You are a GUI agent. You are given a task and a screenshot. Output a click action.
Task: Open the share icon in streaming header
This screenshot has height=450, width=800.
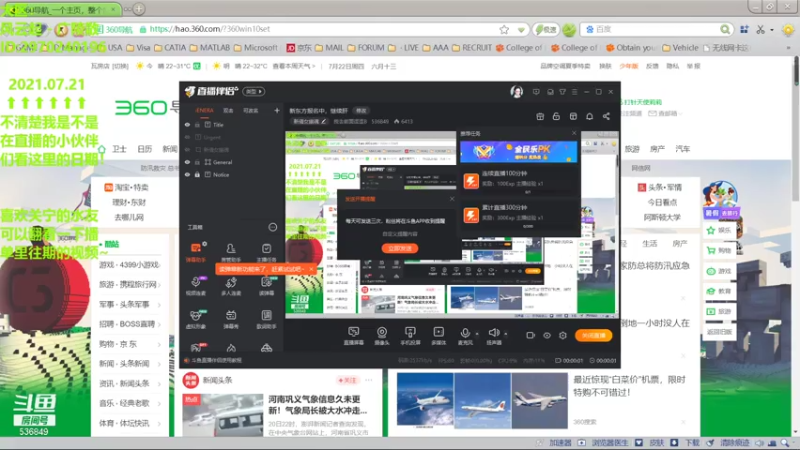[x=606, y=116]
